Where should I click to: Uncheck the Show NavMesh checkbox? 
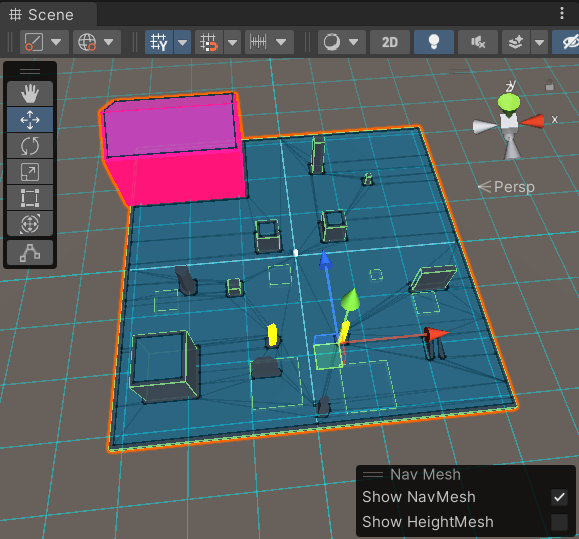tap(559, 497)
